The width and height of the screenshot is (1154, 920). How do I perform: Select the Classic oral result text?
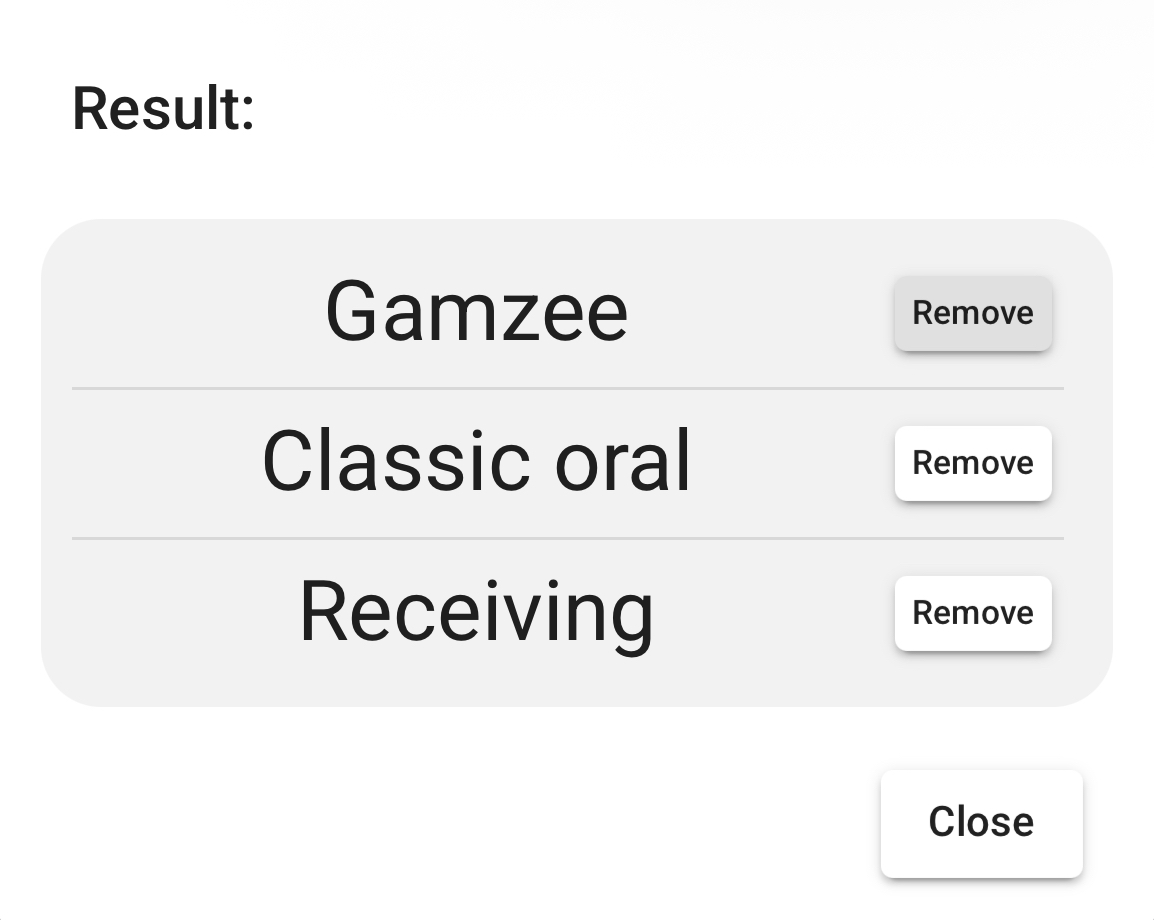[x=477, y=461]
